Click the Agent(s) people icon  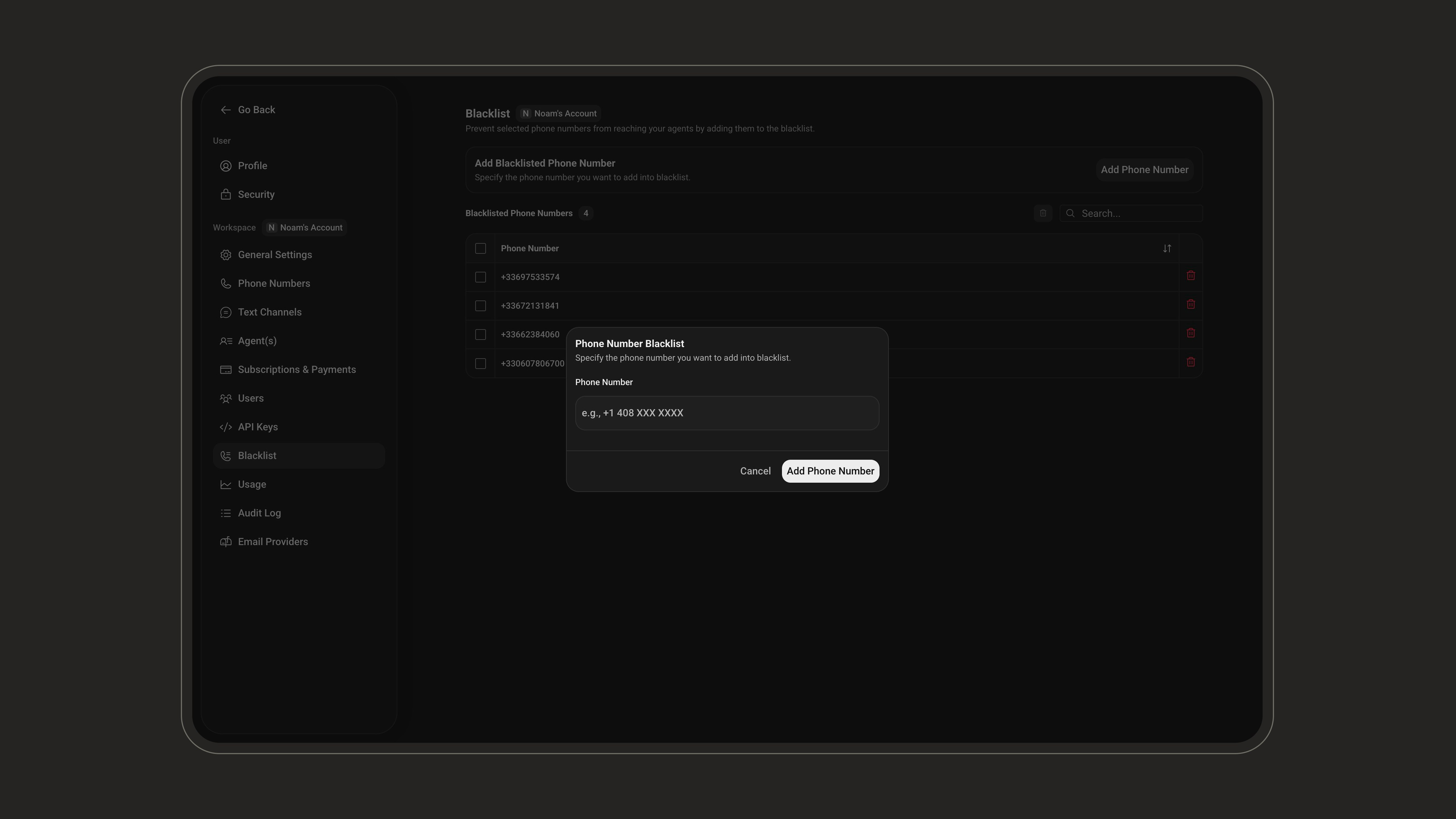tap(226, 341)
